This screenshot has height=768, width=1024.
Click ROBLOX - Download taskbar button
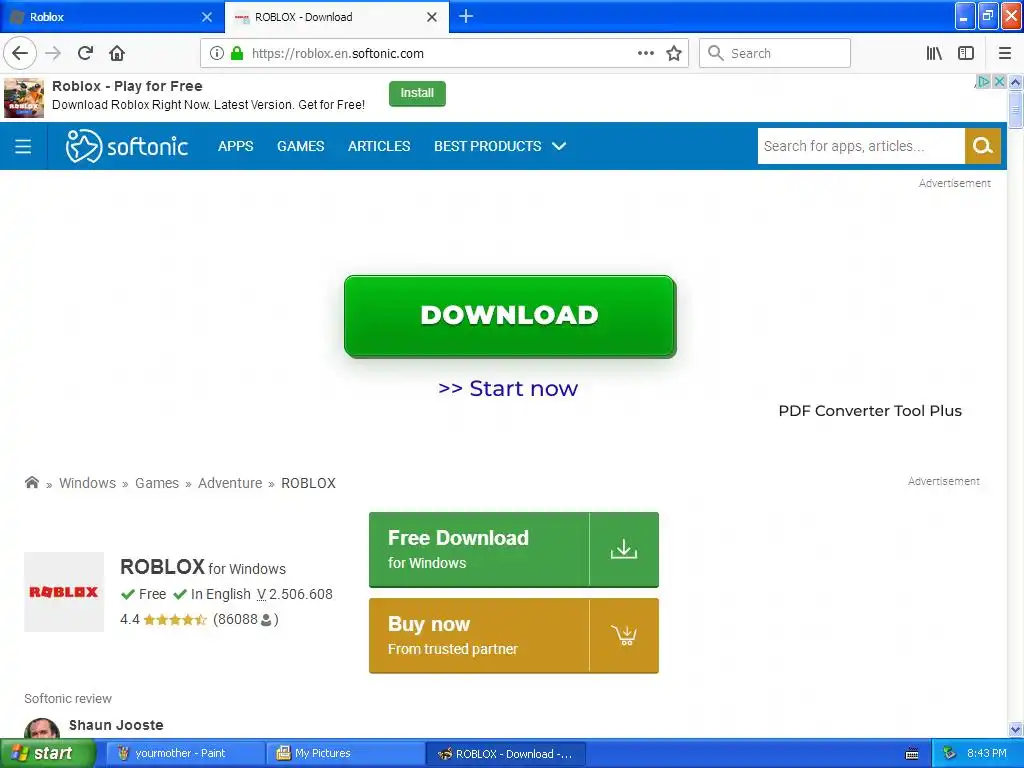tap(506, 754)
